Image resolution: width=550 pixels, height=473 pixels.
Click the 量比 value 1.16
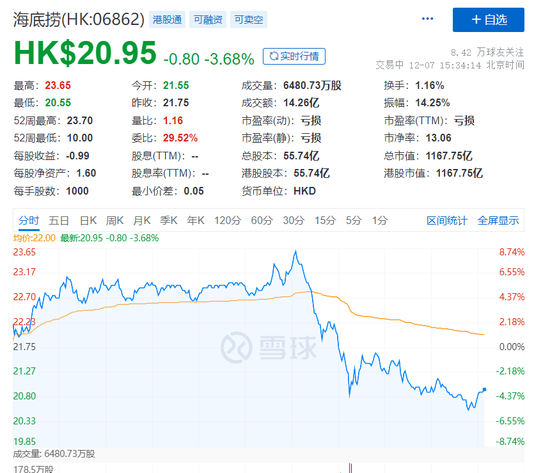[x=173, y=120]
